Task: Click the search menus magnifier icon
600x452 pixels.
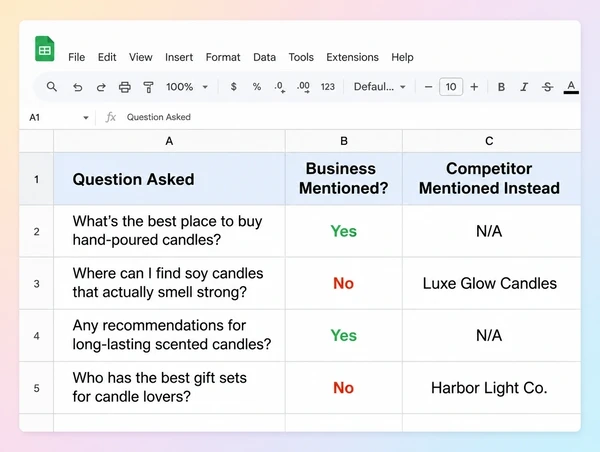Action: (52, 87)
